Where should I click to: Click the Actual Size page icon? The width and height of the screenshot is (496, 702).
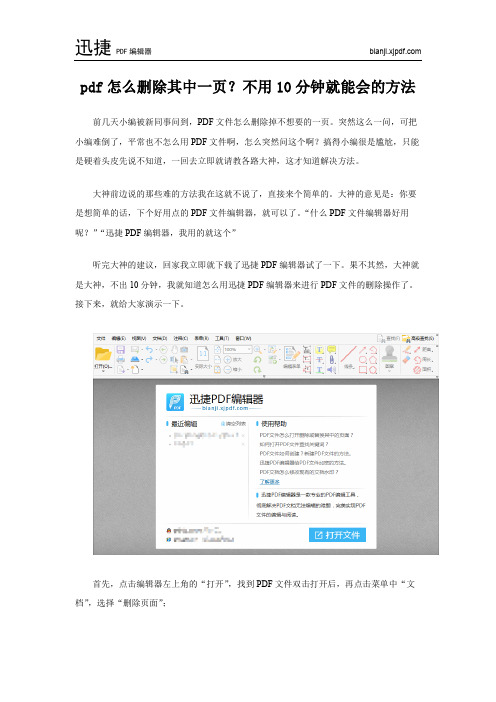pos(204,353)
